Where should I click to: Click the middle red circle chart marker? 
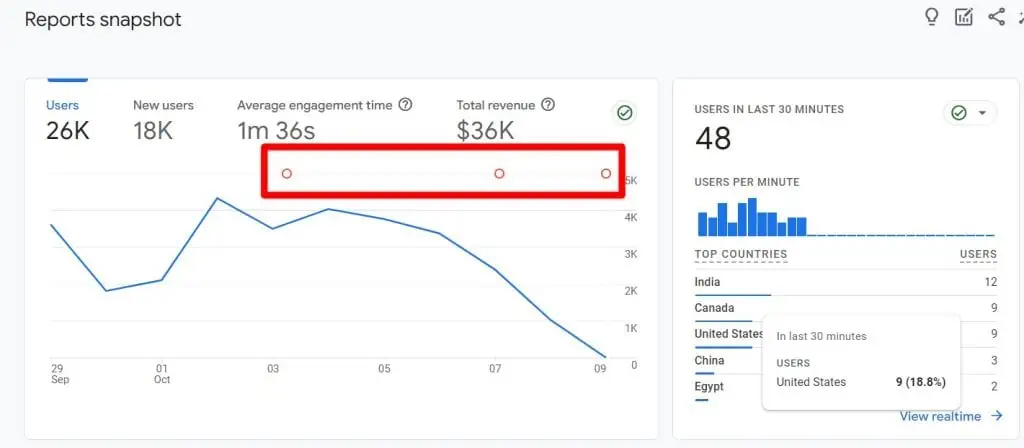pyautogui.click(x=499, y=174)
